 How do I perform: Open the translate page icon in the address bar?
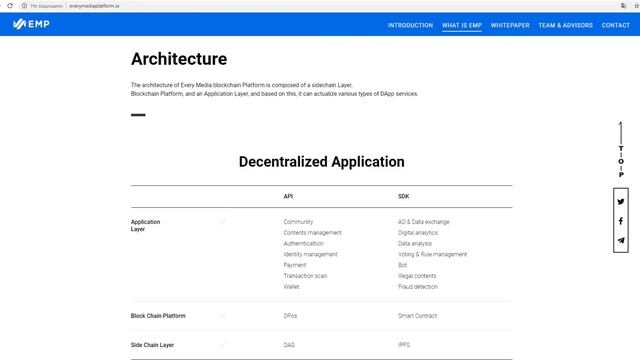point(623,6)
